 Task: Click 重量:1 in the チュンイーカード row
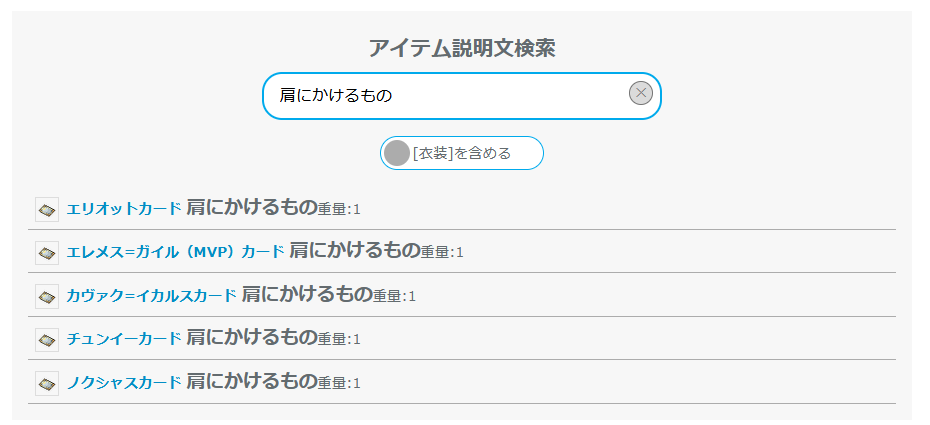339,340
